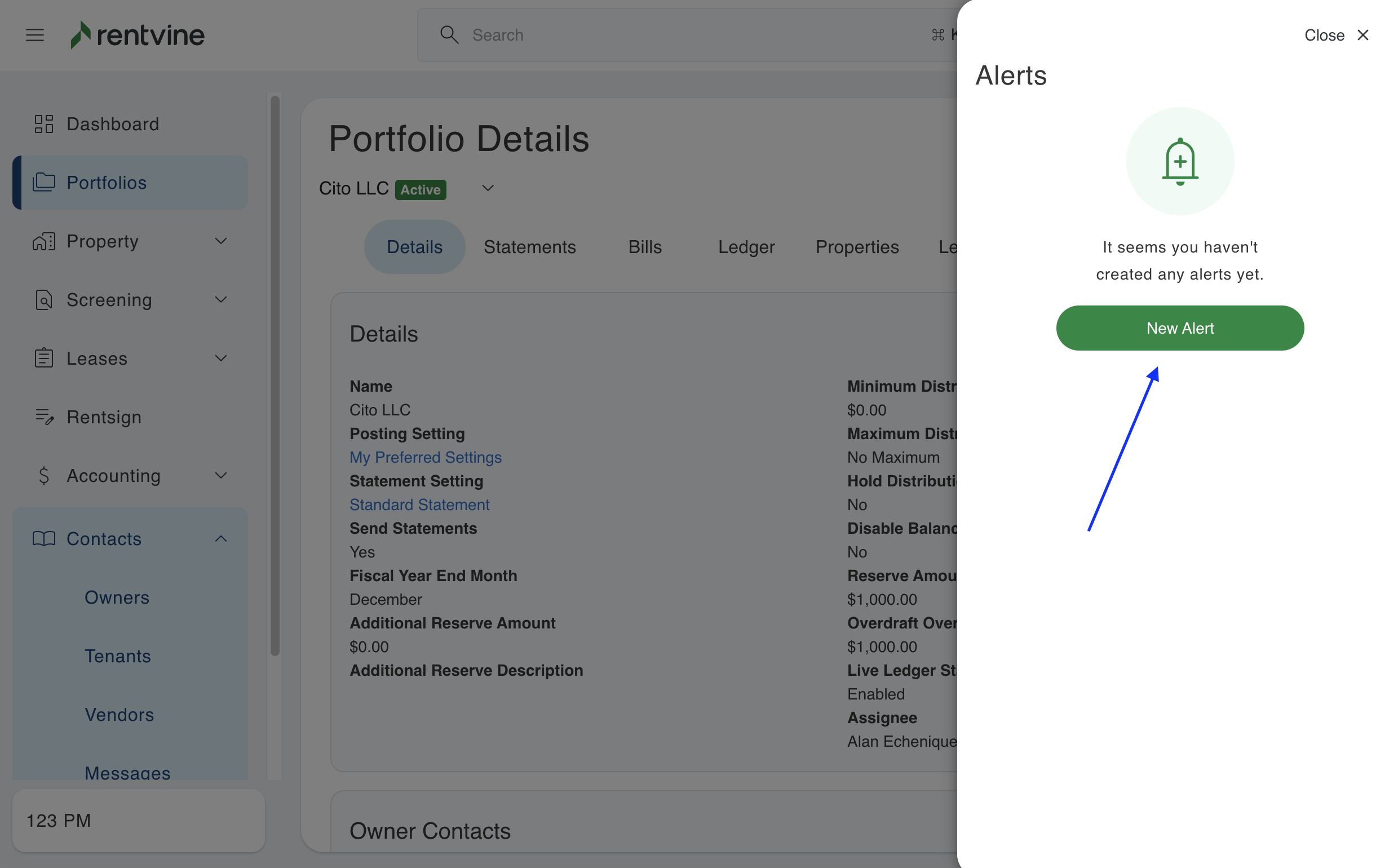1398x868 pixels.
Task: Click the Portfolios folder icon
Action: pyautogui.click(x=43, y=183)
